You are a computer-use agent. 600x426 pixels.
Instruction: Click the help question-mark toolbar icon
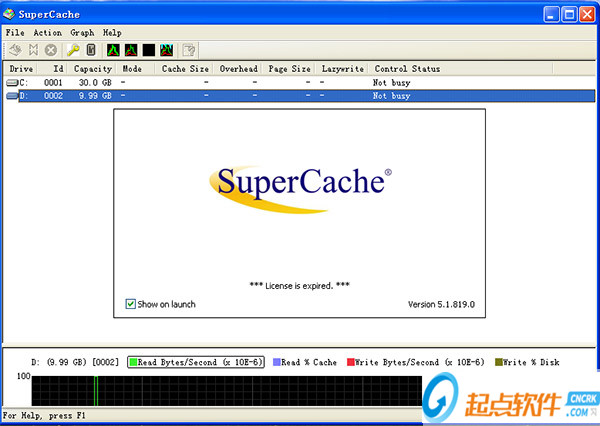click(189, 50)
